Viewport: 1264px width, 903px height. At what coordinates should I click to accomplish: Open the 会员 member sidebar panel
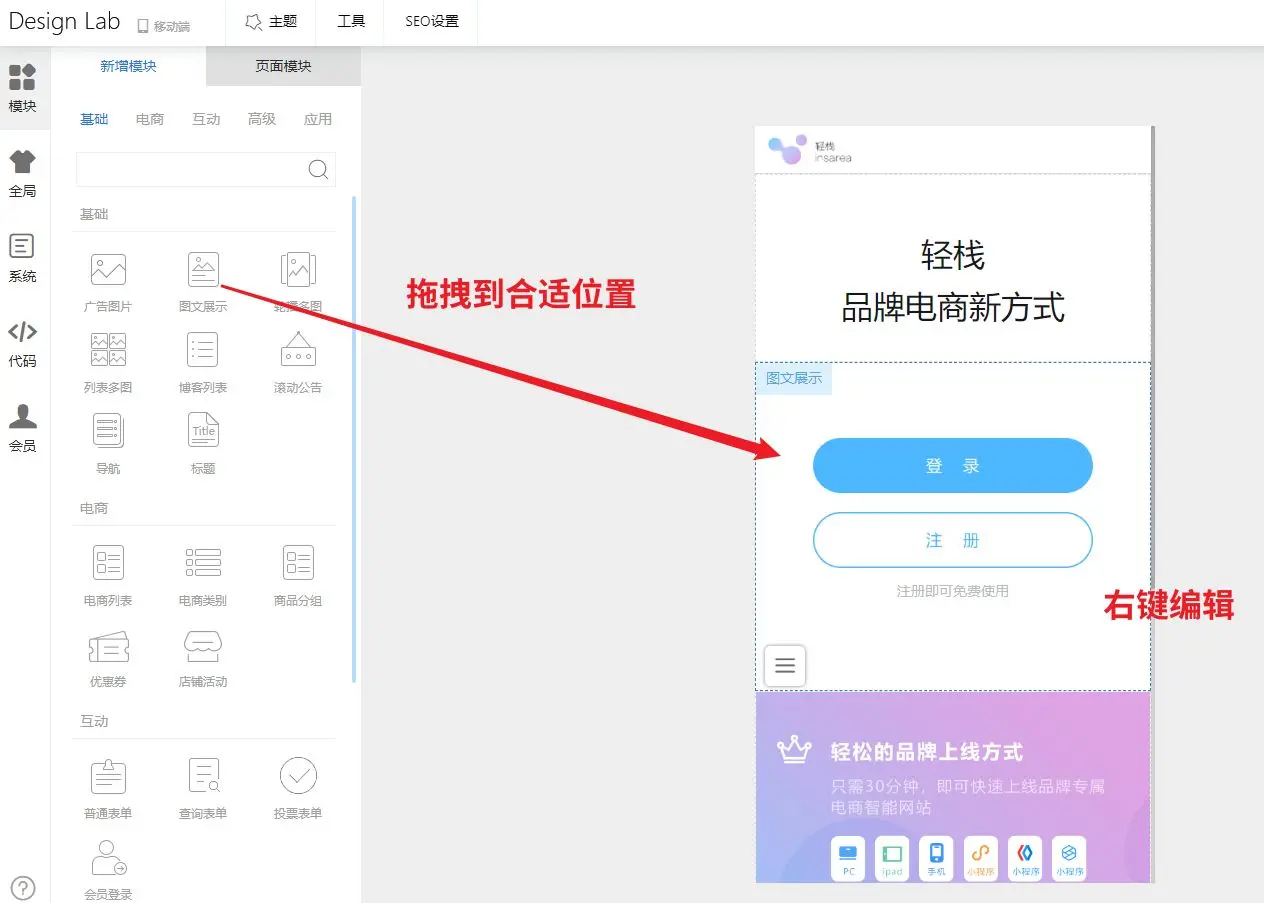click(23, 427)
